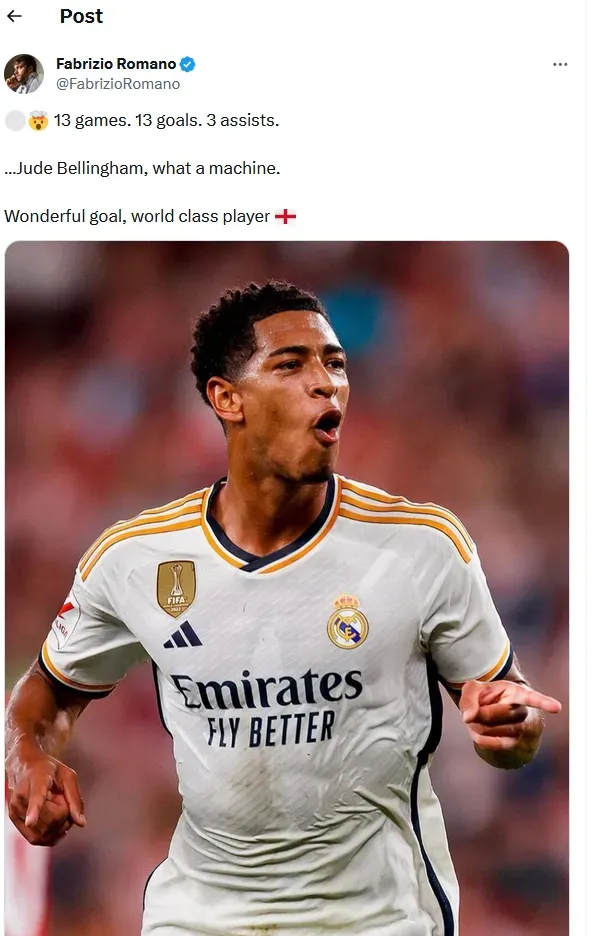Image resolution: width=595 pixels, height=936 pixels.
Task: Open the @FabrizioRomano handle link
Action: 118,84
